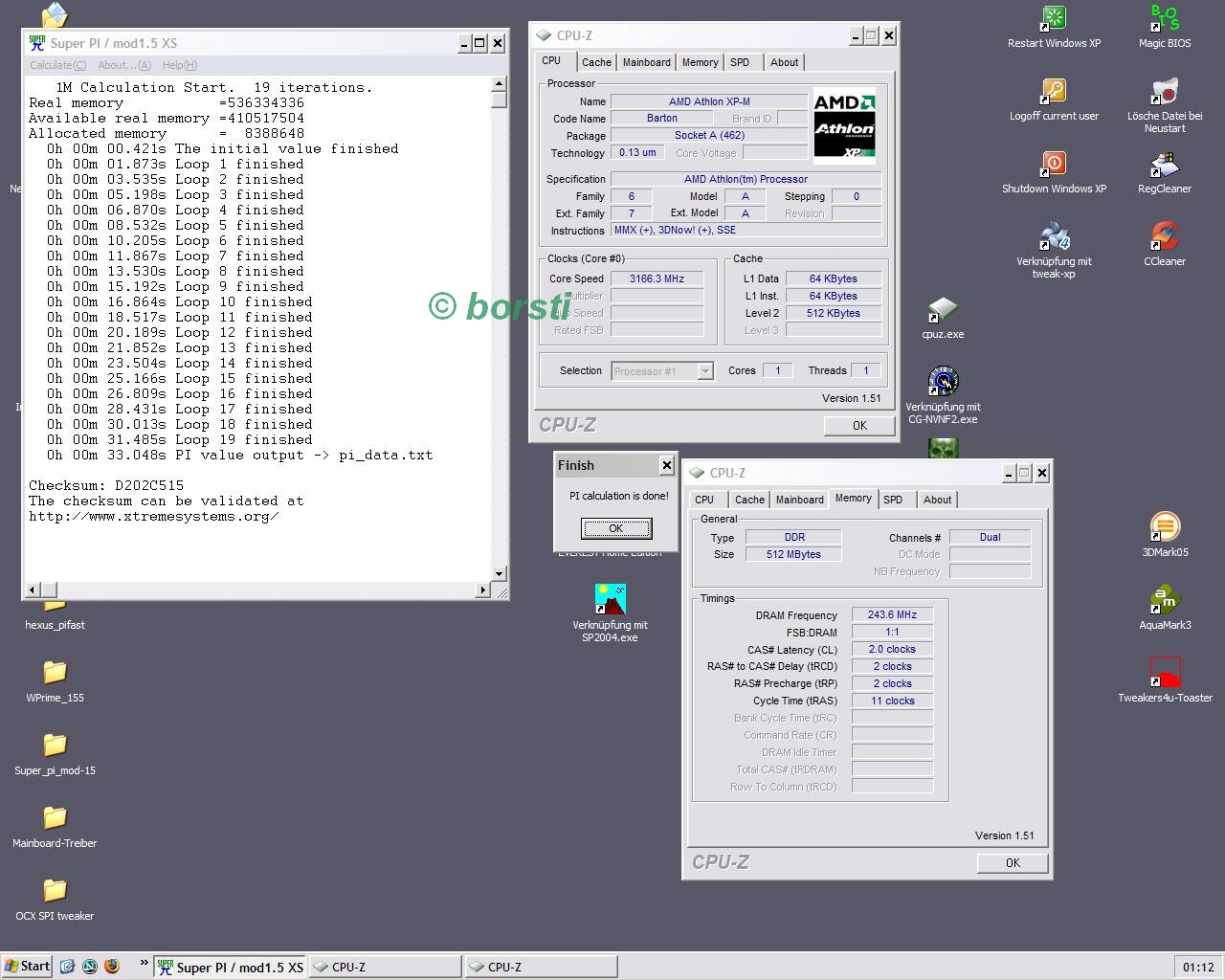The image size is (1225, 980).
Task: Select SPD tab in lower CPU-Z window
Action: pos(893,500)
